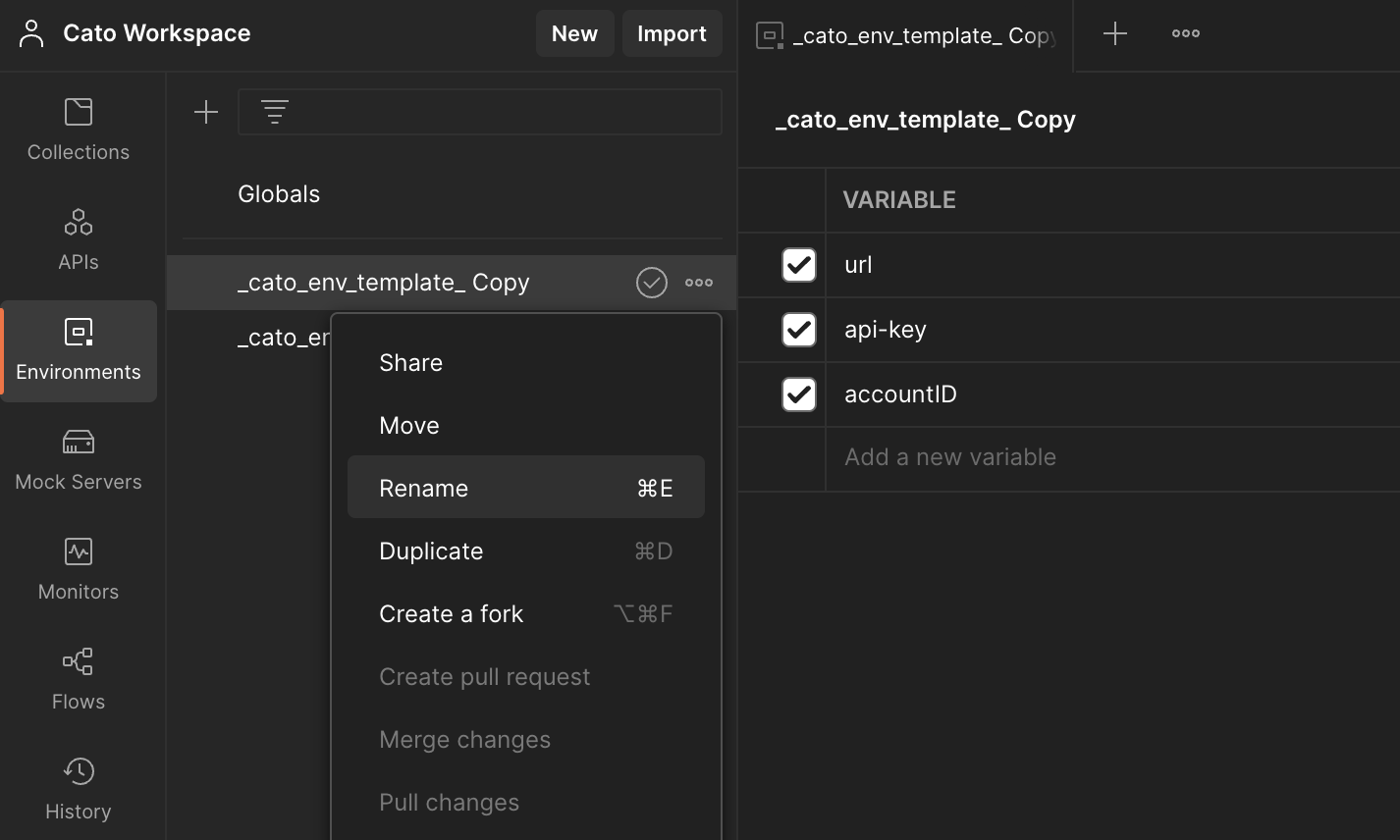This screenshot has width=1400, height=840.
Task: Select Rename in the context menu
Action: (424, 488)
